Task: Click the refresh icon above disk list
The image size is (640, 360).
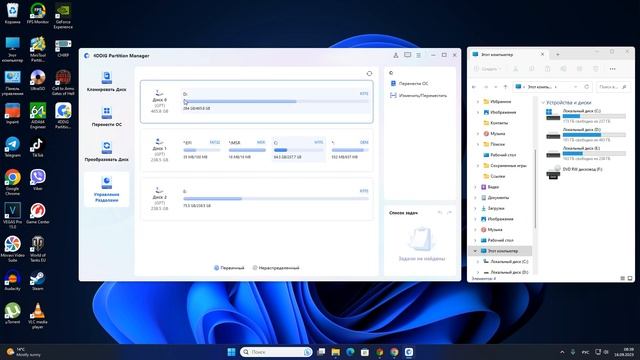Action: 369,73
